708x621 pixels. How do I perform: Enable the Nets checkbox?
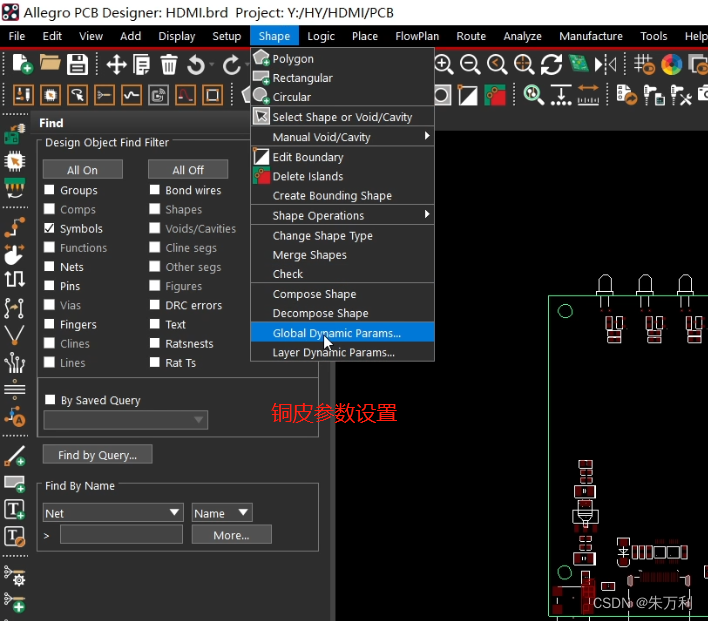[x=50, y=267]
